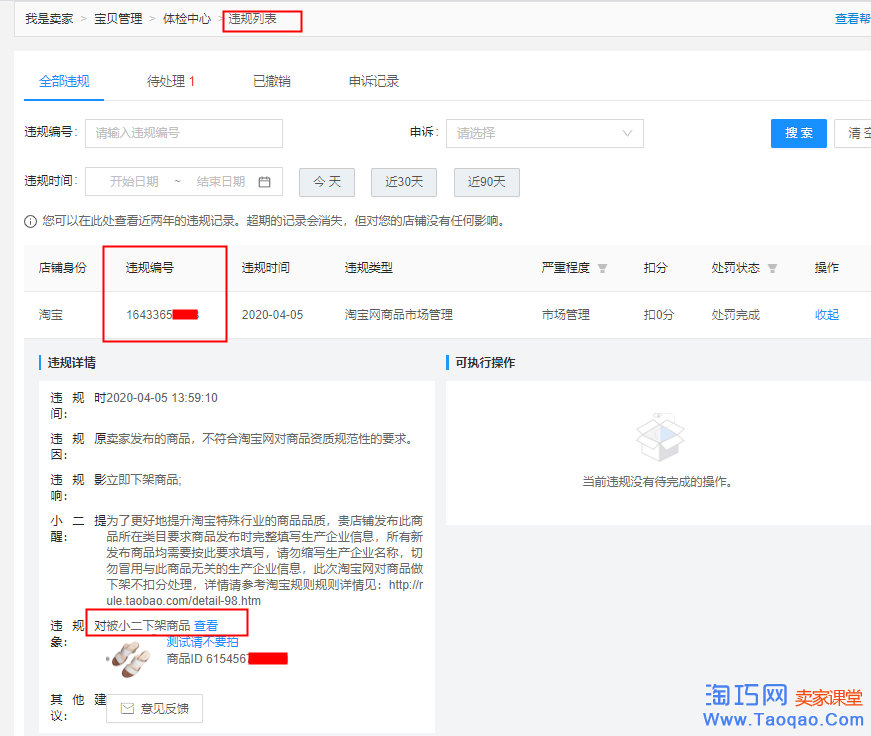Open the 处罚状态 column filter icon
The image size is (871, 736).
click(x=772, y=269)
